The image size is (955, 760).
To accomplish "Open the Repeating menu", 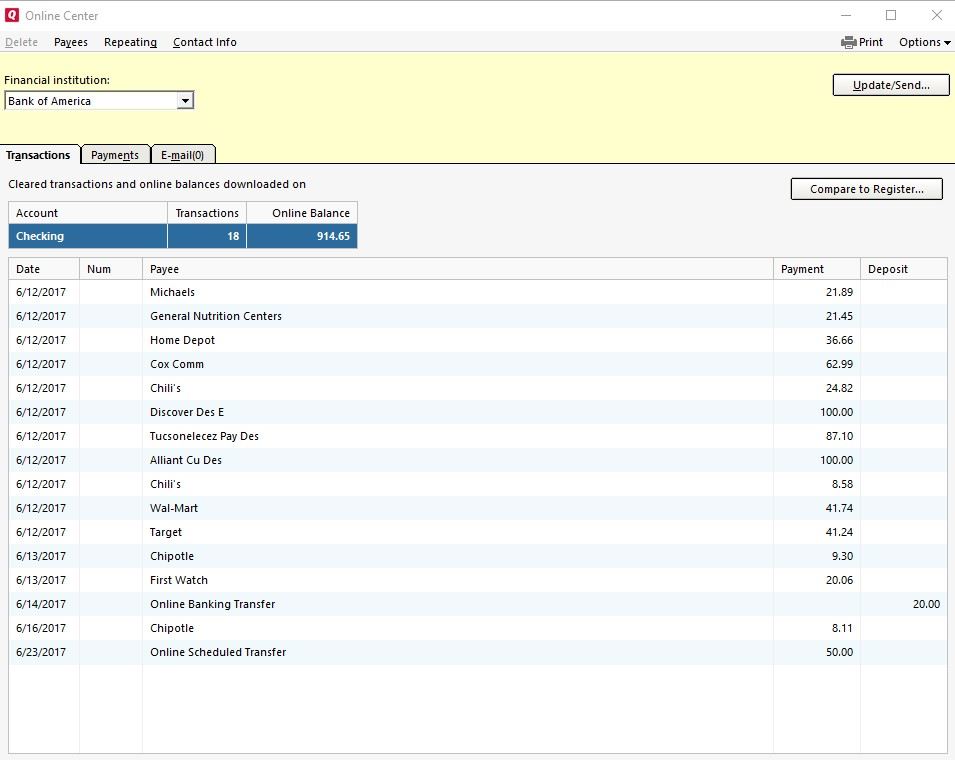I will click(x=130, y=42).
